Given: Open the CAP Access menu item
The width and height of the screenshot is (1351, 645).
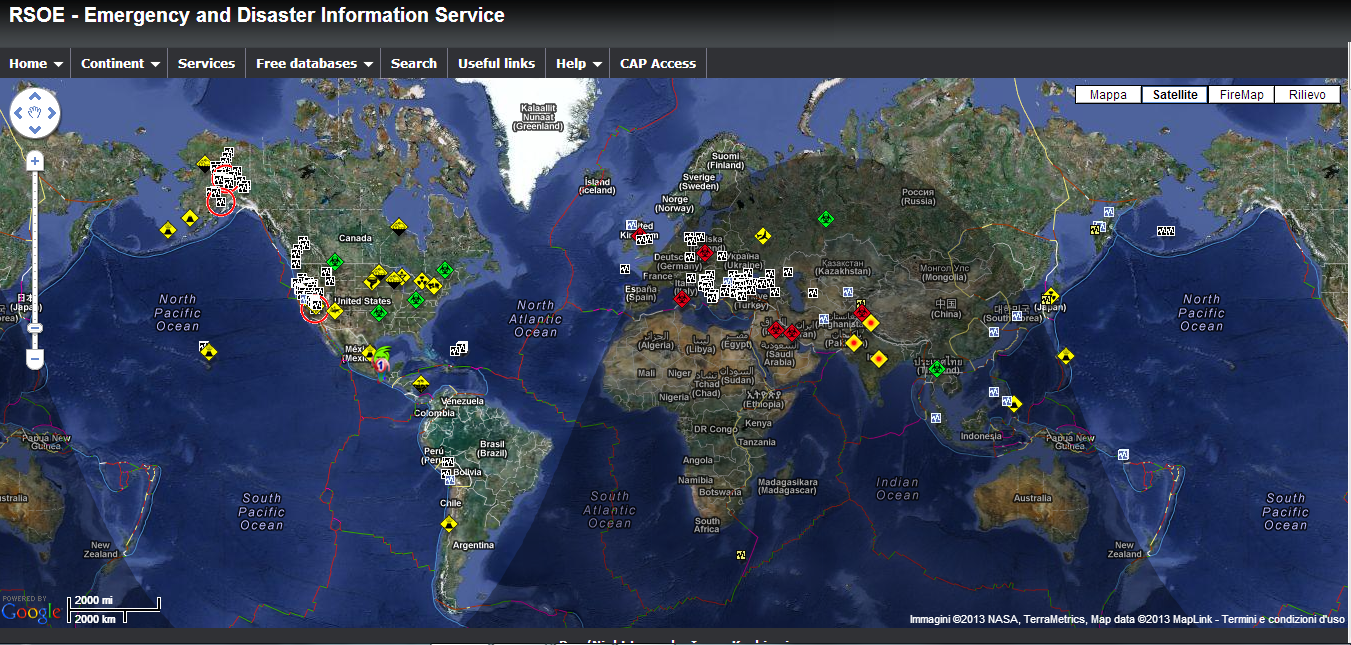Looking at the screenshot, I should click(657, 63).
